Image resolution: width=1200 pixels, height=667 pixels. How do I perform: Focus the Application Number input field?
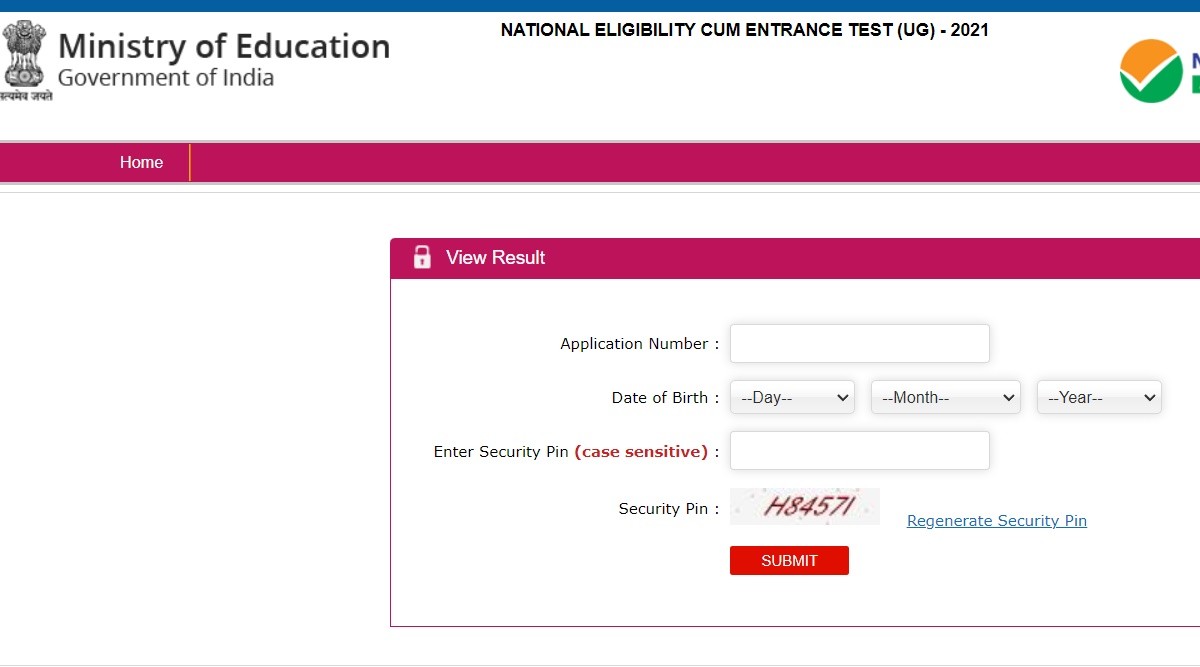click(x=859, y=343)
